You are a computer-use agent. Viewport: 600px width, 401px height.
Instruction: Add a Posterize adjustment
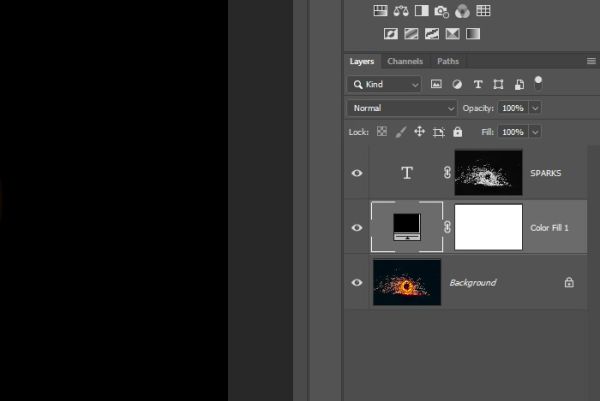tap(411, 34)
